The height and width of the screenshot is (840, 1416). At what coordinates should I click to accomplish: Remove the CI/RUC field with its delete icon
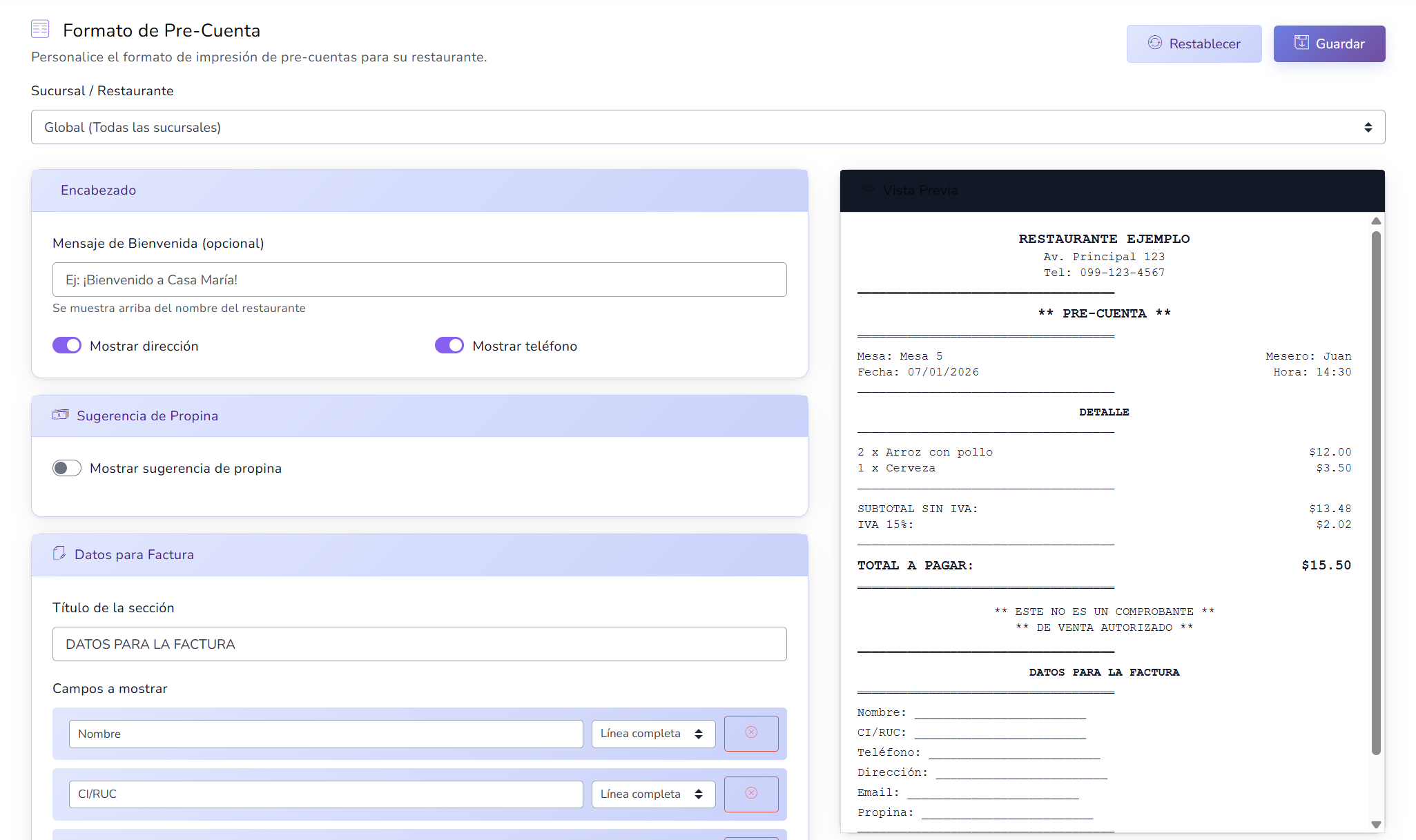pos(751,794)
